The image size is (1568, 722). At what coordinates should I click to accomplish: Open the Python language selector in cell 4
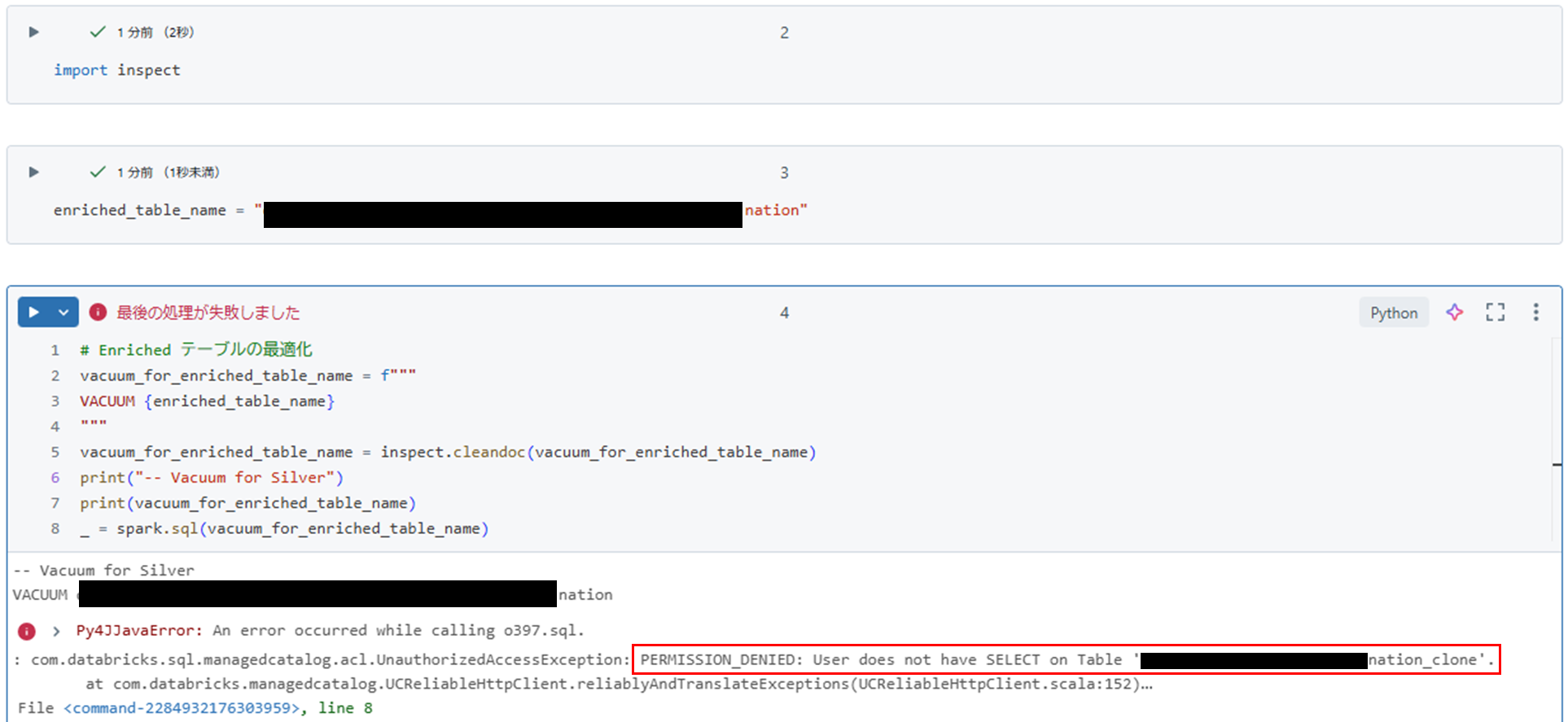click(1394, 313)
